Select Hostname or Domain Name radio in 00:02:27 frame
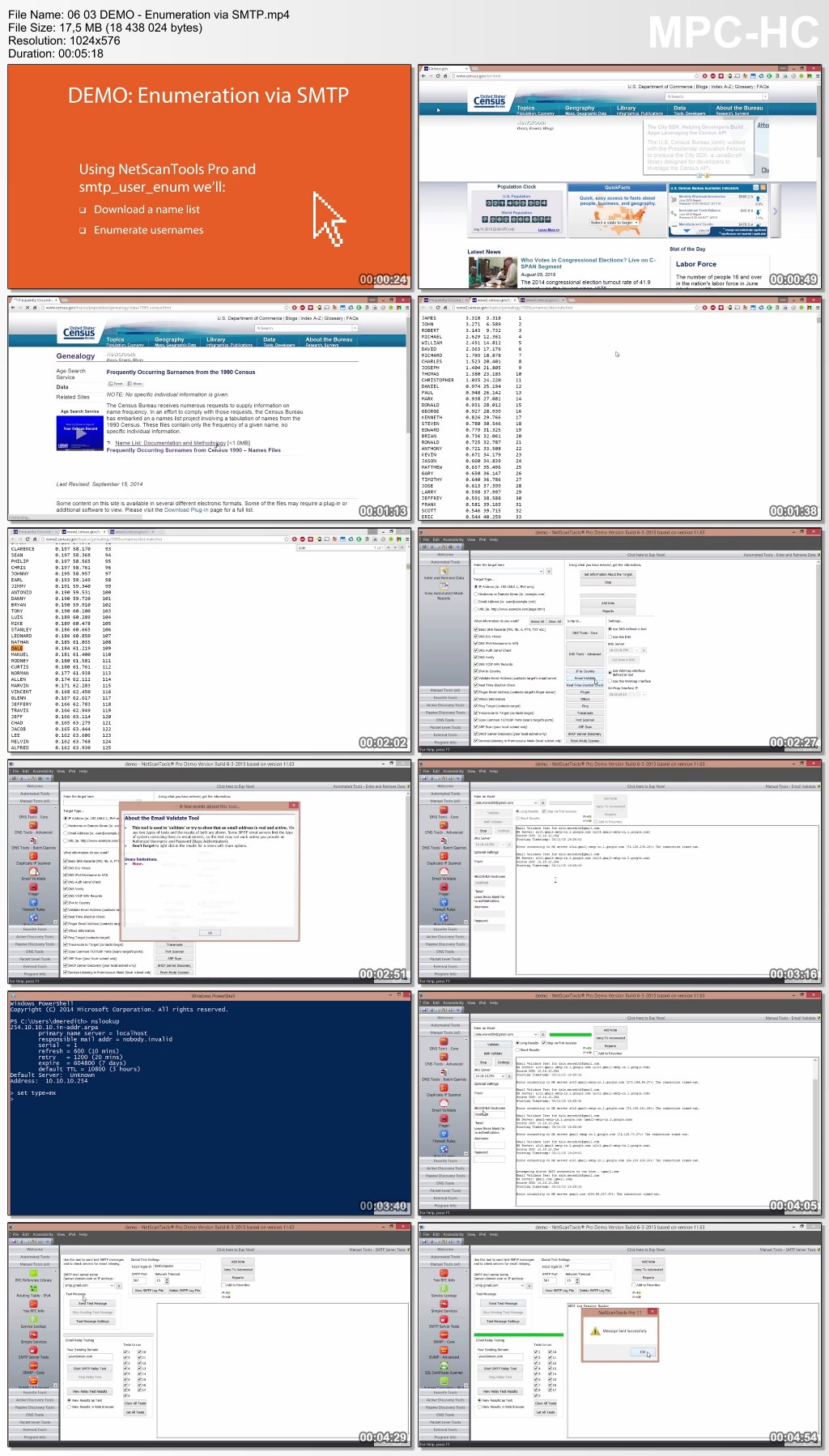829x1456 pixels. (x=475, y=594)
